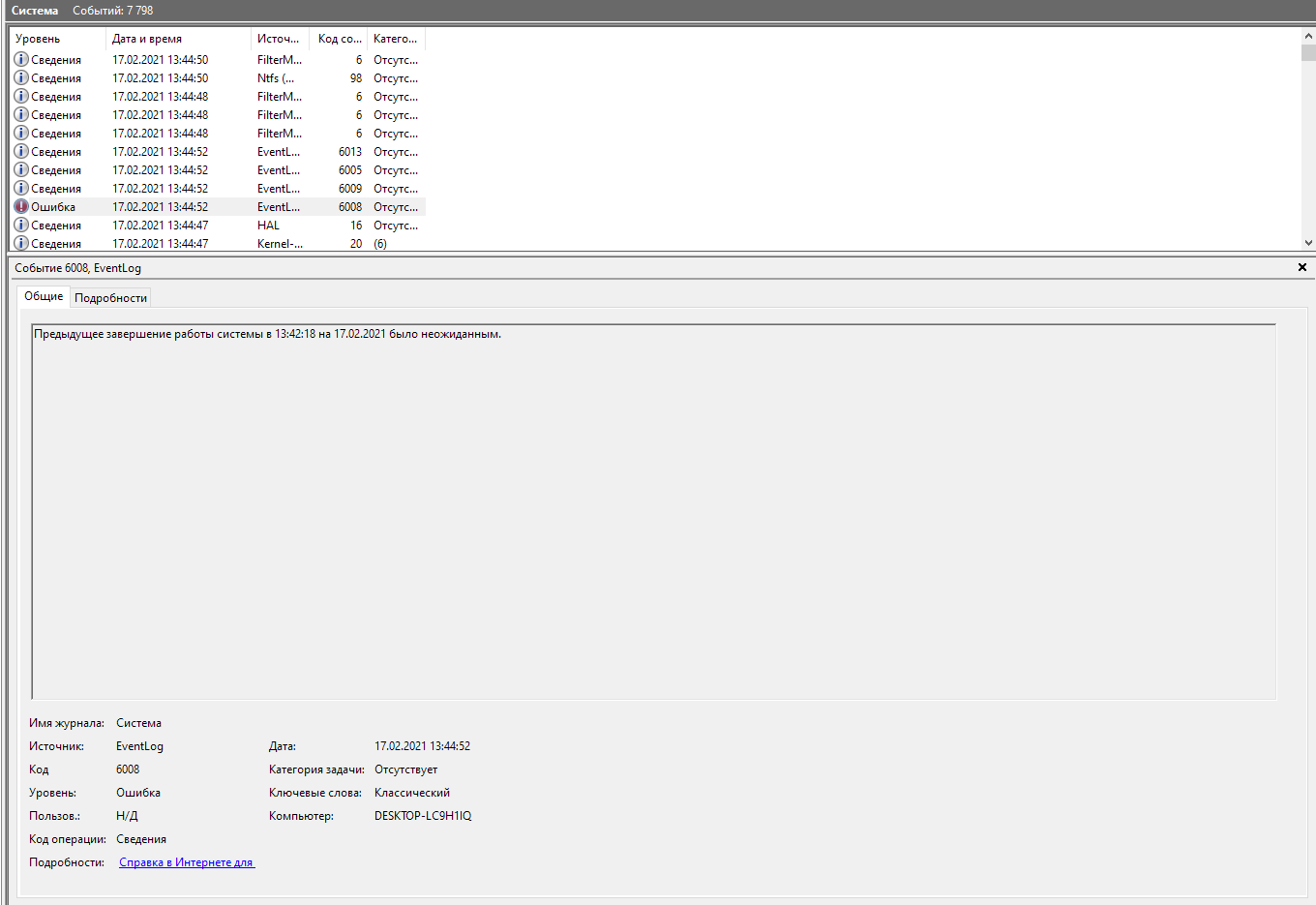
Task: Select the event code 16 cell
Action: [356, 226]
